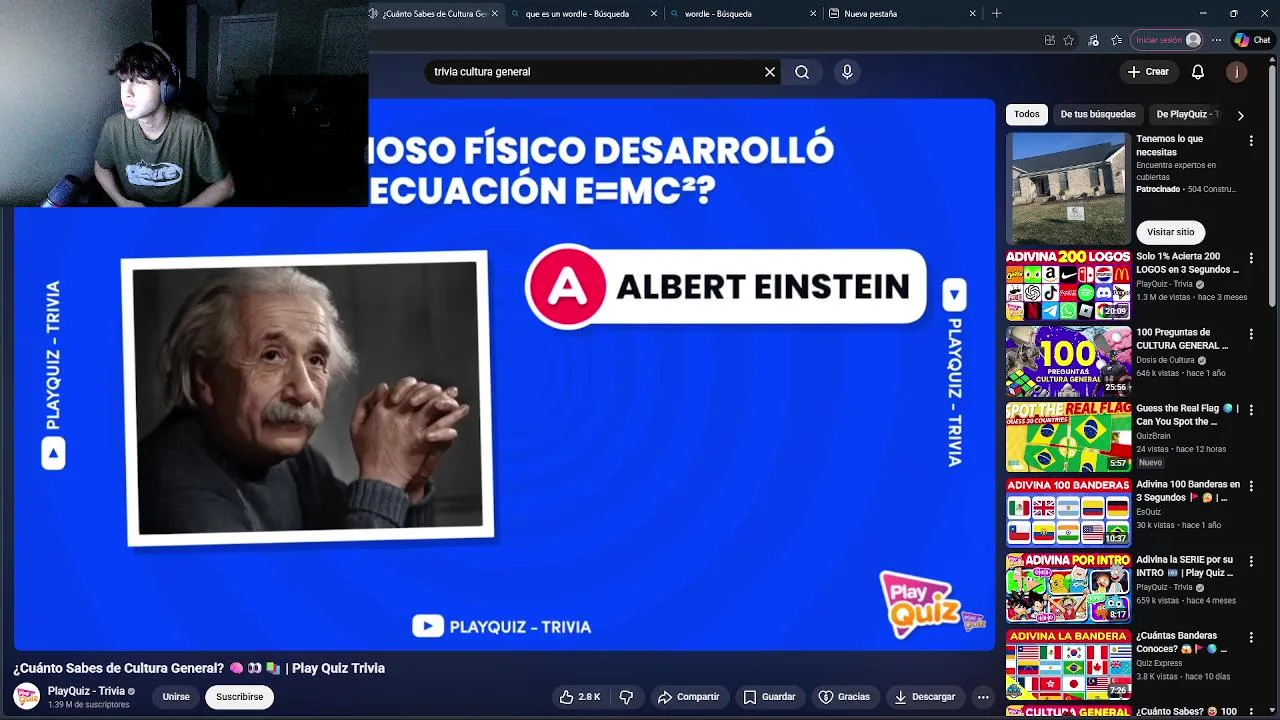The height and width of the screenshot is (720, 1280).
Task: Close the 'que es un wordle' tab
Action: coord(654,14)
